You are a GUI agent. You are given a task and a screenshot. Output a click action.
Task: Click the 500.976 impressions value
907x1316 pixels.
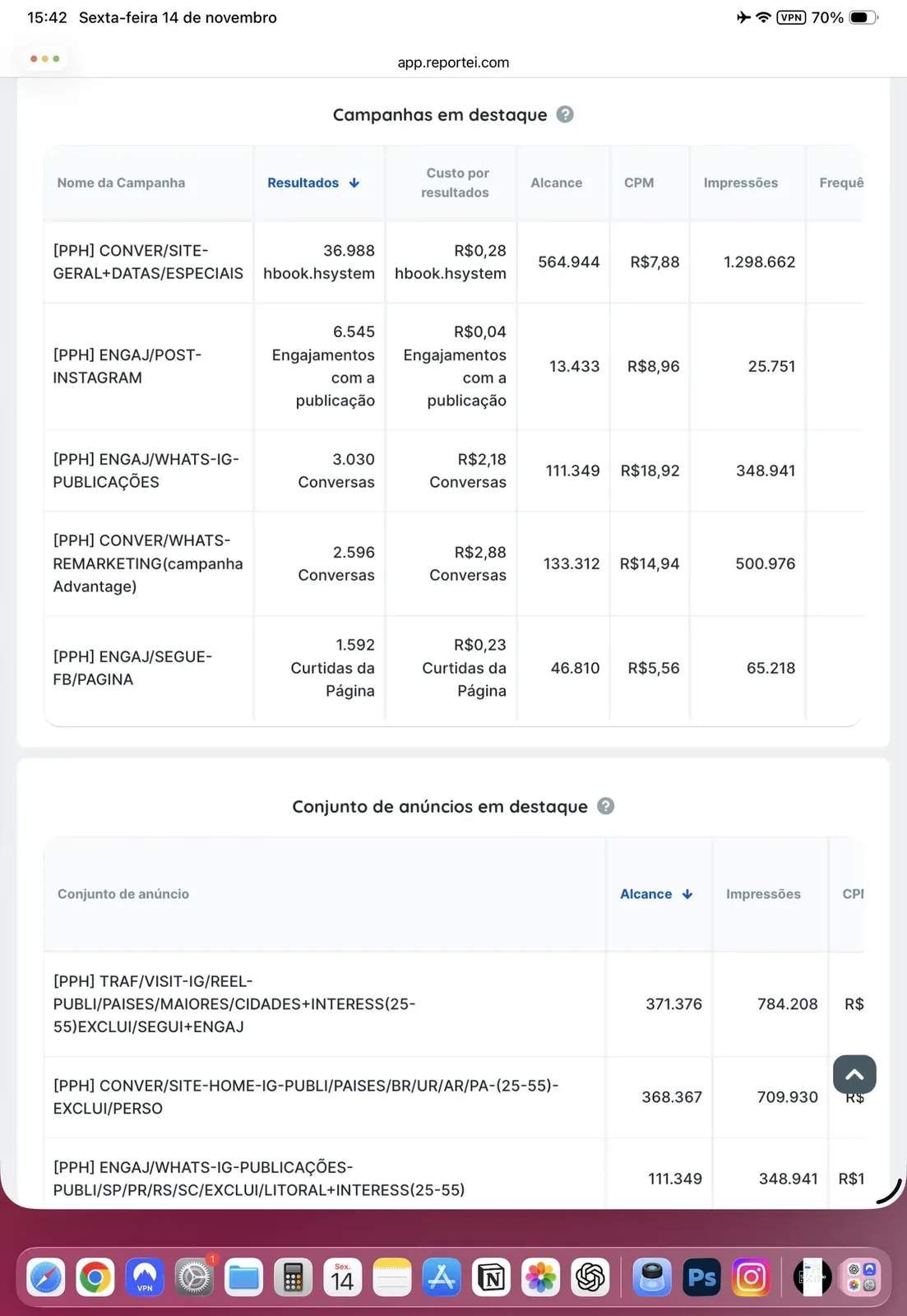(x=766, y=563)
